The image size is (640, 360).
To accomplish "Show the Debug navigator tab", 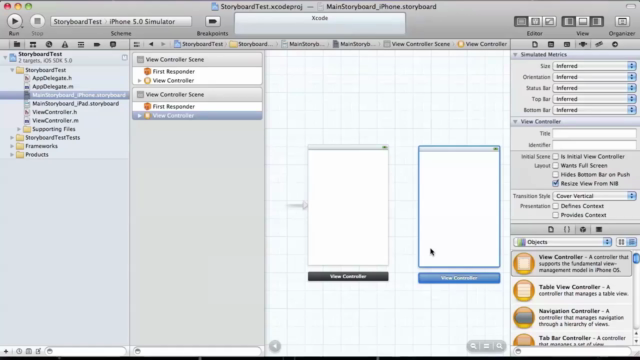I will [x=81, y=44].
